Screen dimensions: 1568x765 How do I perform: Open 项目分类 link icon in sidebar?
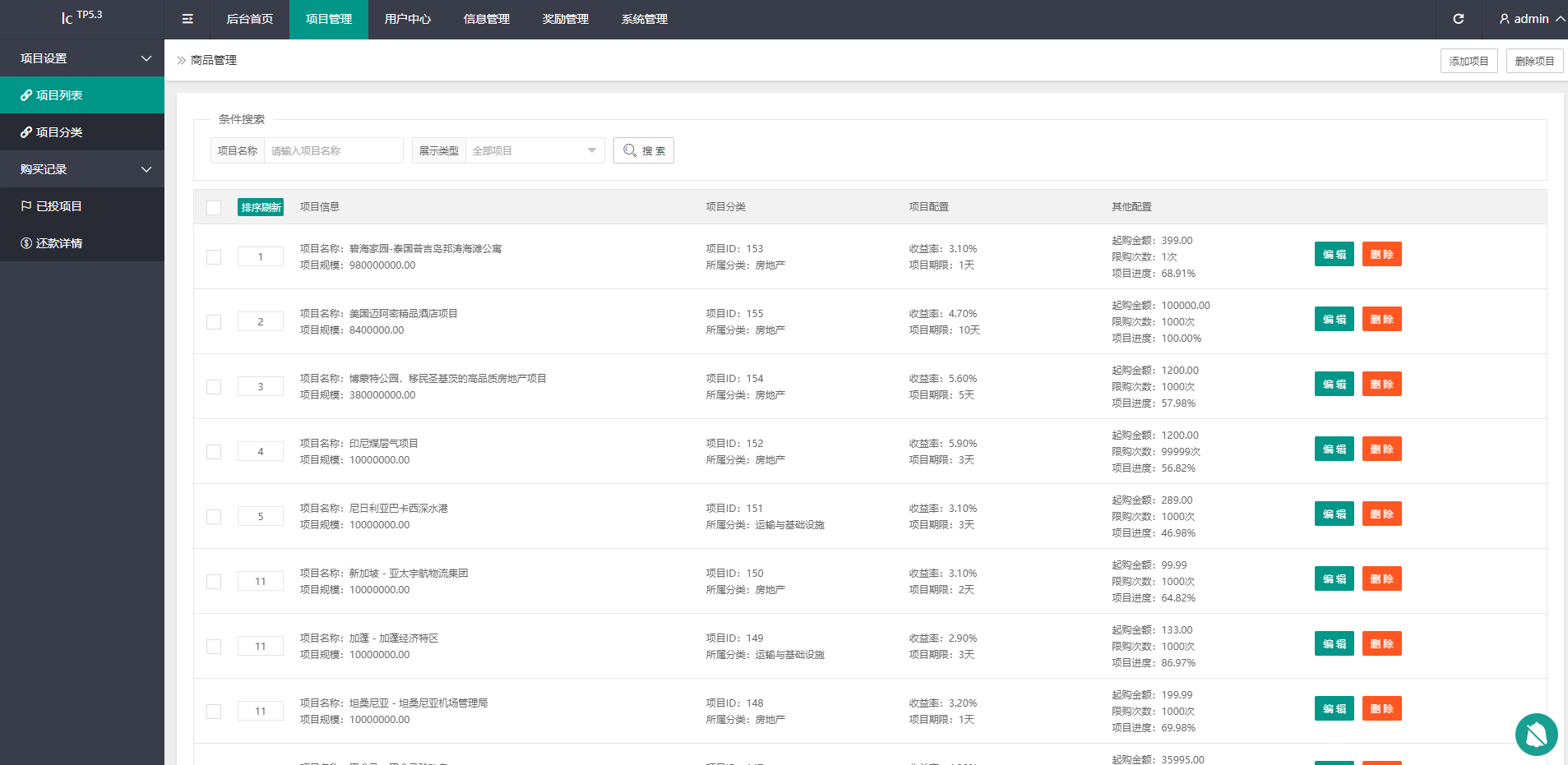click(26, 132)
